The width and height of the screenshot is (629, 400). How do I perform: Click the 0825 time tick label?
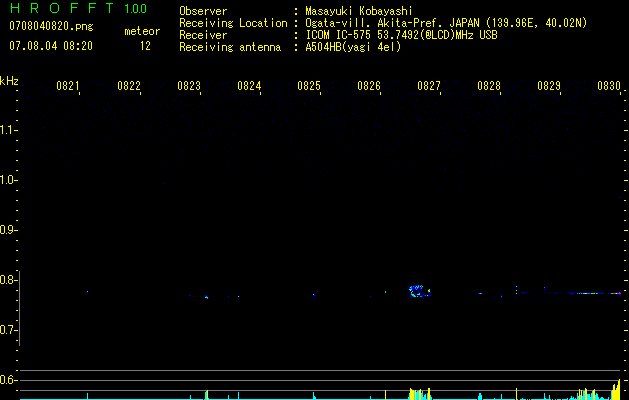click(309, 86)
